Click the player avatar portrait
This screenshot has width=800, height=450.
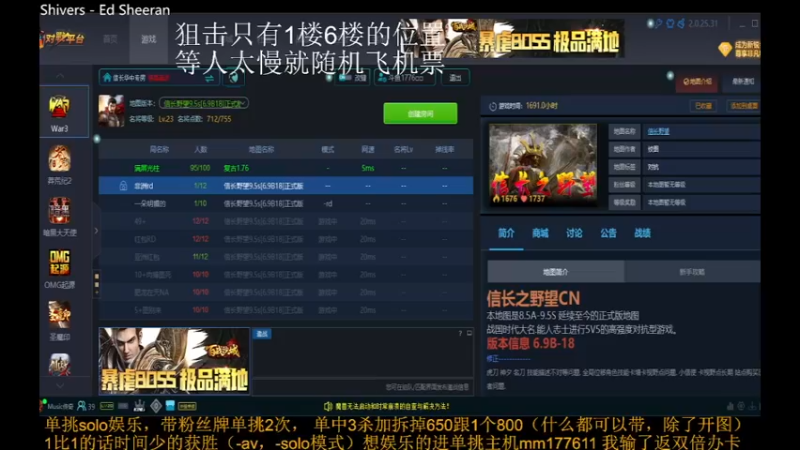pyautogui.click(x=112, y=110)
